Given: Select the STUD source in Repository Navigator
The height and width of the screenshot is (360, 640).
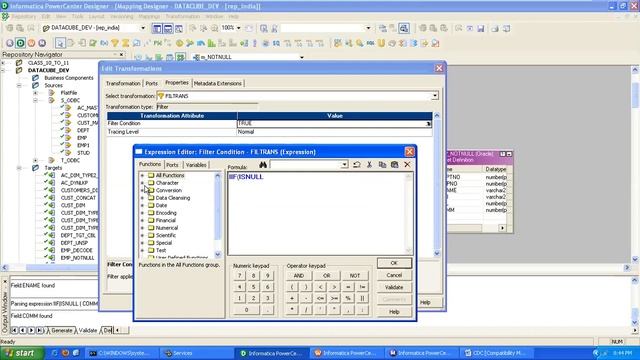Looking at the screenshot, I should coord(83,153).
